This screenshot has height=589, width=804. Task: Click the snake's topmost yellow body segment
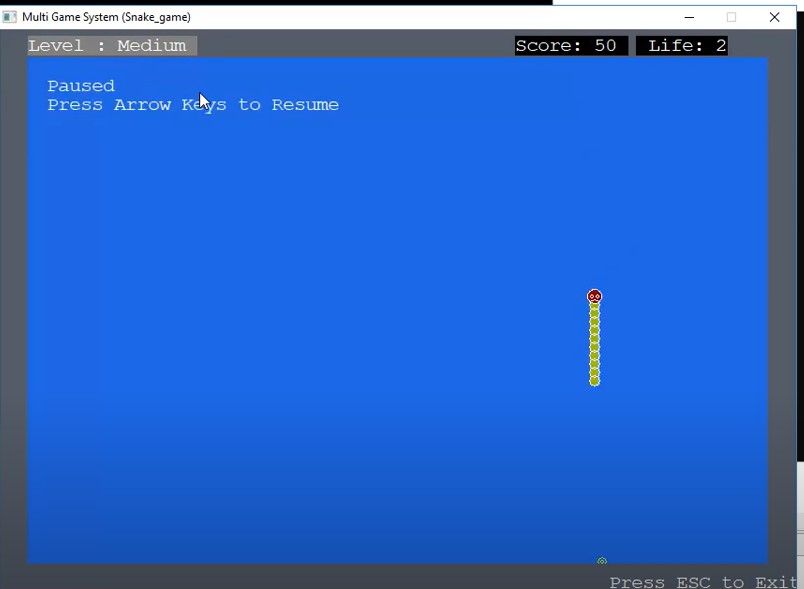tap(595, 308)
